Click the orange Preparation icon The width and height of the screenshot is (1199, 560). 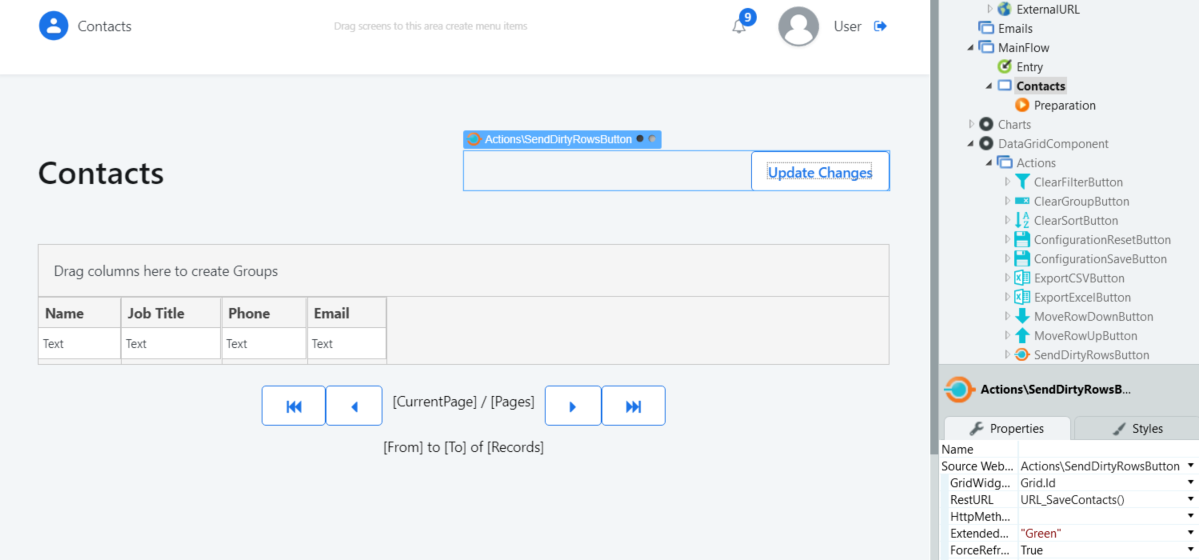[x=1022, y=105]
